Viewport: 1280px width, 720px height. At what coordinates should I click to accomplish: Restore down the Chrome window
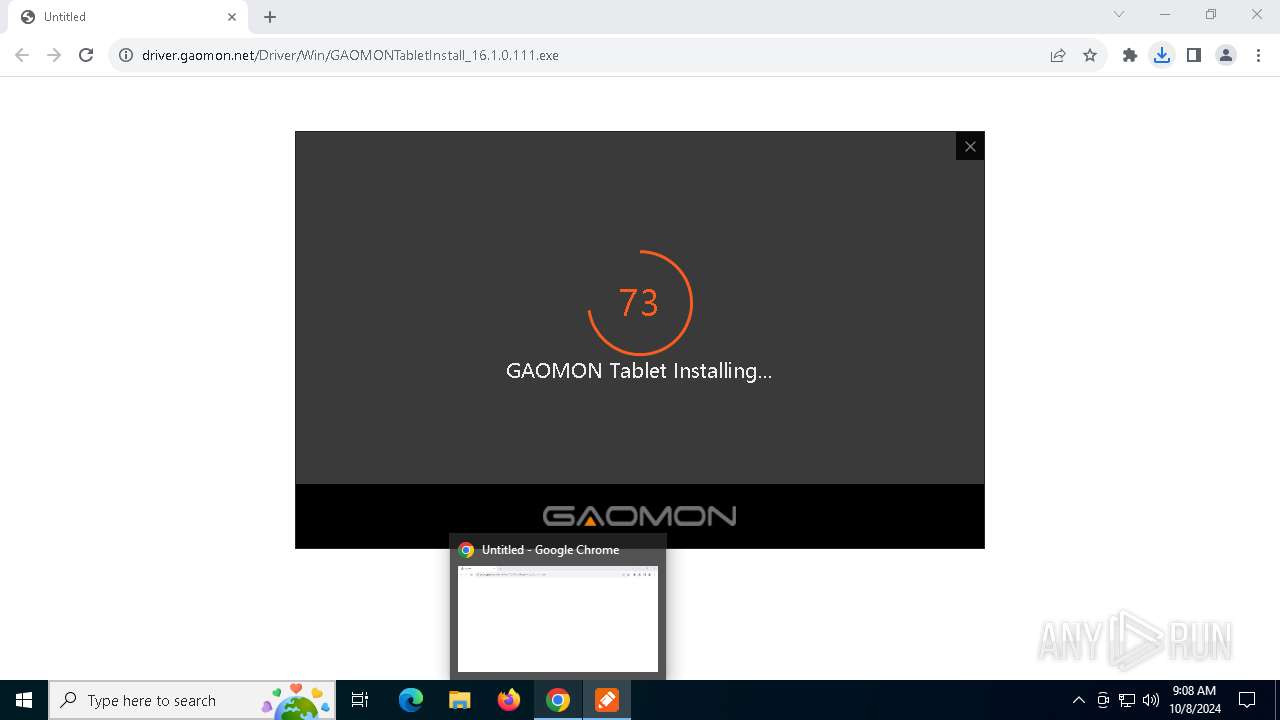point(1211,14)
